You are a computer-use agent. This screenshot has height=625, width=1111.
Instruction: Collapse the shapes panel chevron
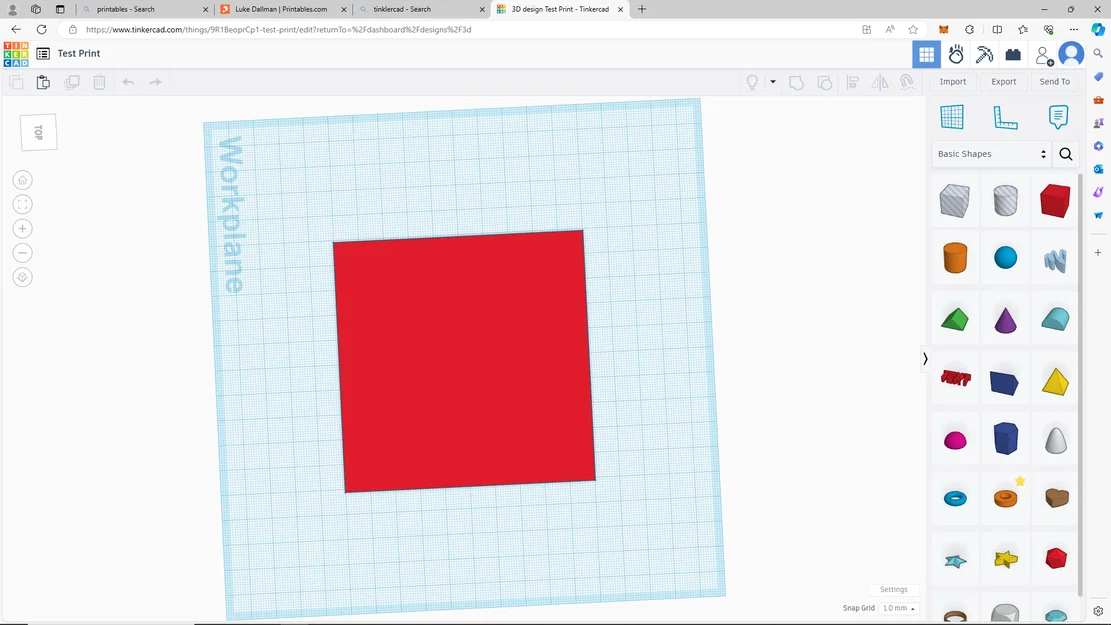coord(925,359)
